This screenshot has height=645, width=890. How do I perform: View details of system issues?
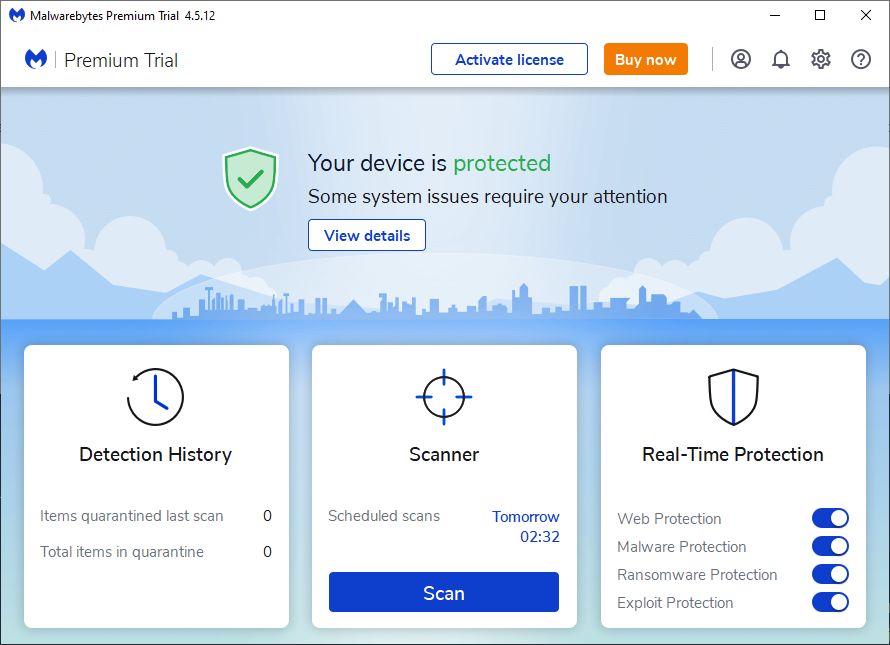coord(367,235)
